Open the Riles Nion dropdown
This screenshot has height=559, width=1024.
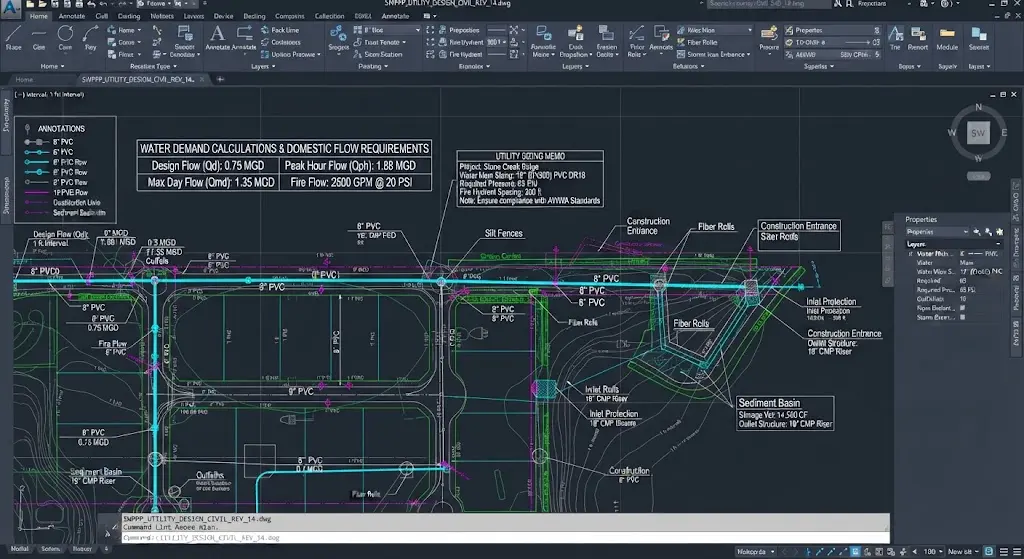(x=714, y=30)
